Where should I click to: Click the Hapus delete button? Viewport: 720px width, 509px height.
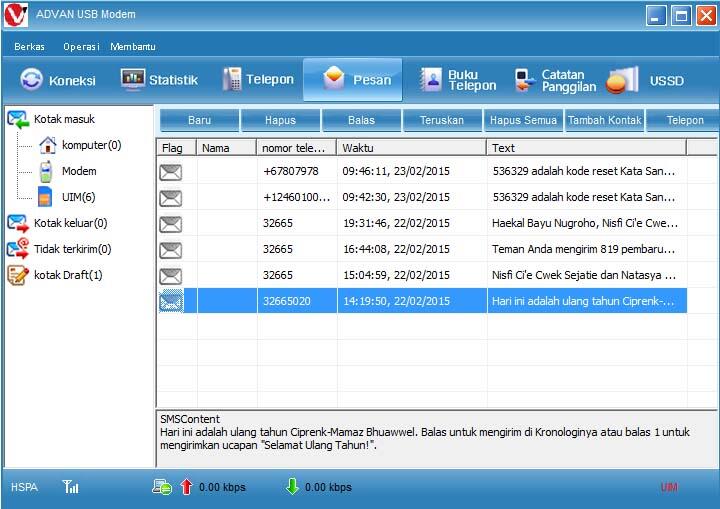(x=280, y=120)
